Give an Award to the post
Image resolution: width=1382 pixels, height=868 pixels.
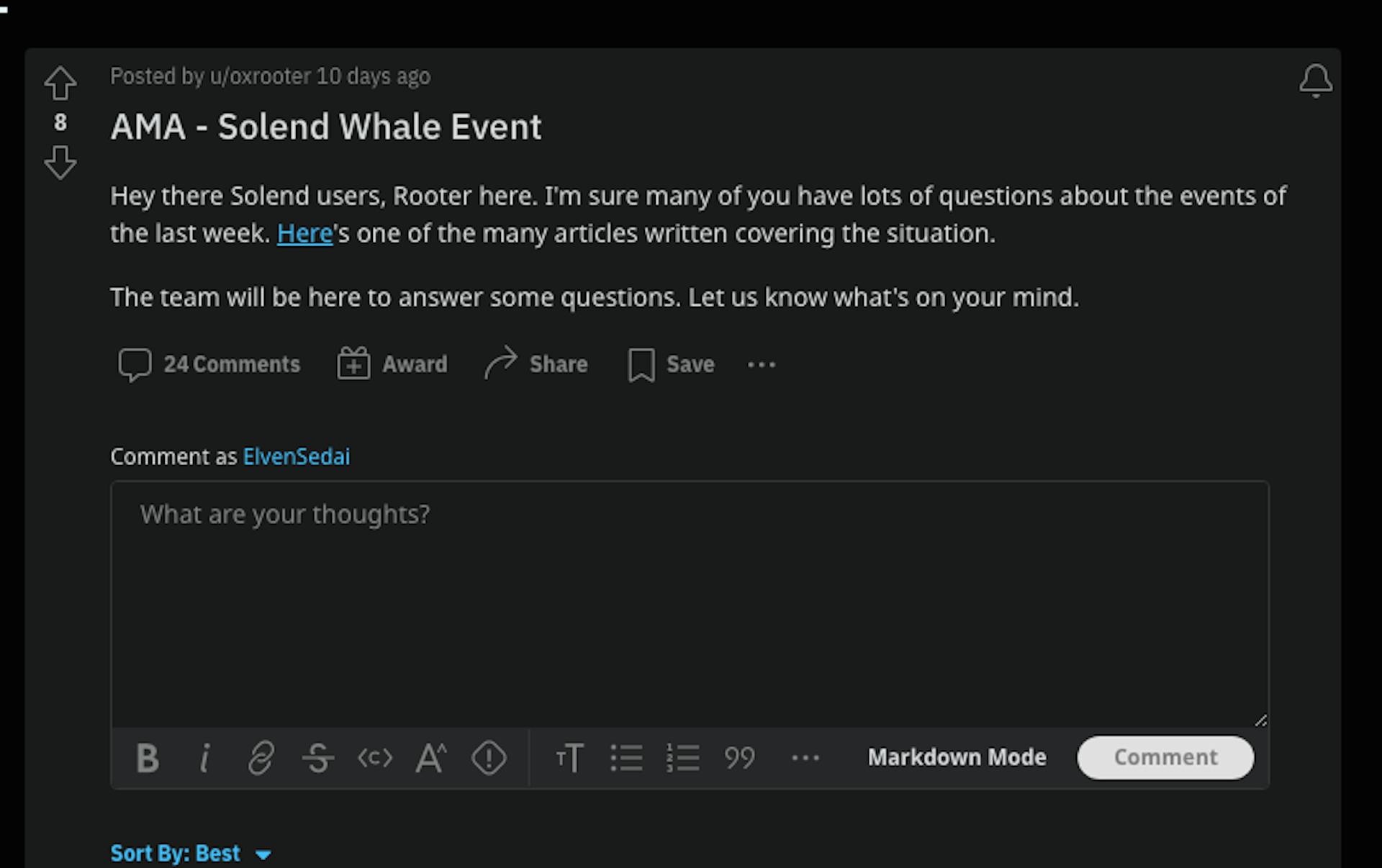click(x=392, y=364)
